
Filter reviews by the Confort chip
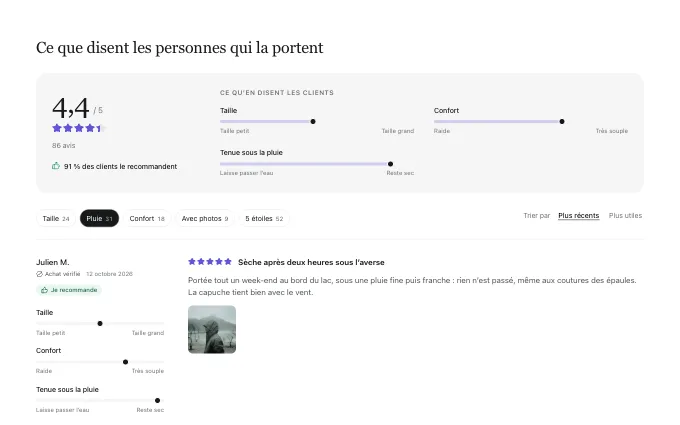(x=147, y=219)
